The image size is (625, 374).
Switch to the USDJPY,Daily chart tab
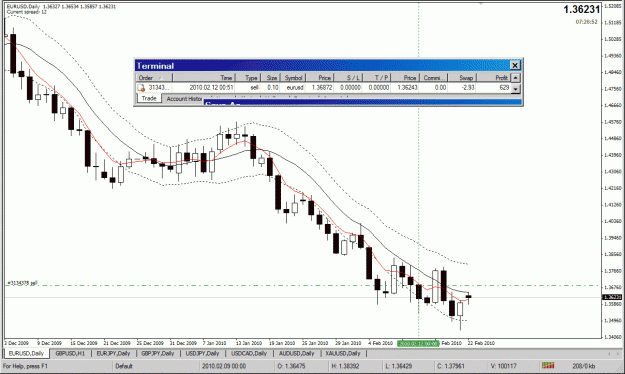coord(202,353)
